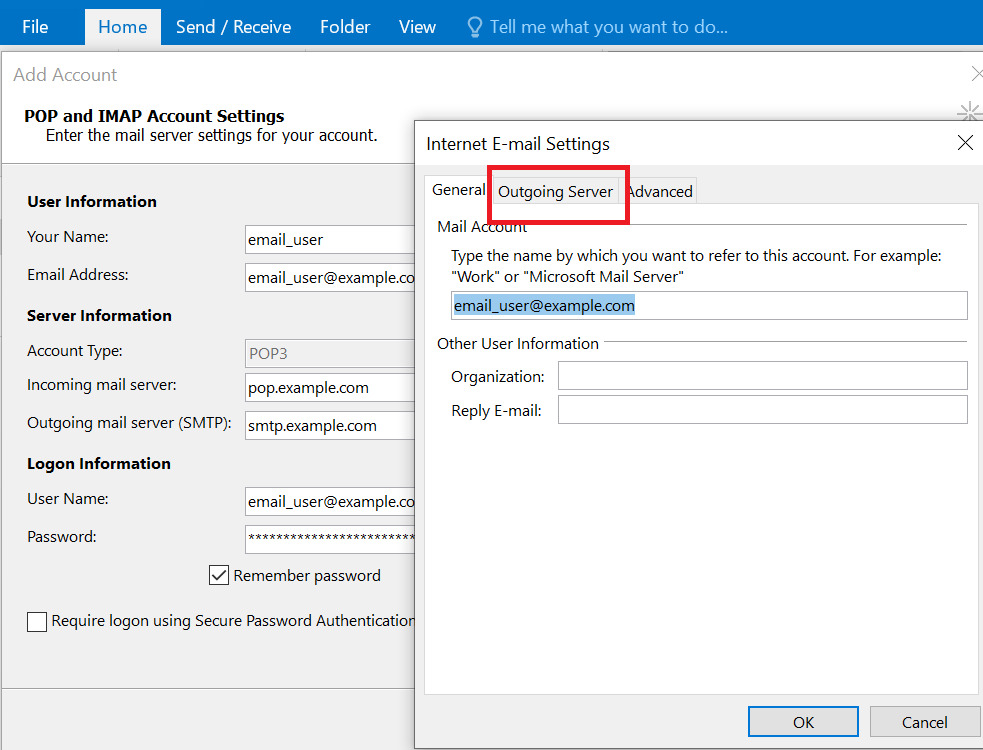The width and height of the screenshot is (983, 750).
Task: Open the Advanced tab
Action: [x=661, y=191]
